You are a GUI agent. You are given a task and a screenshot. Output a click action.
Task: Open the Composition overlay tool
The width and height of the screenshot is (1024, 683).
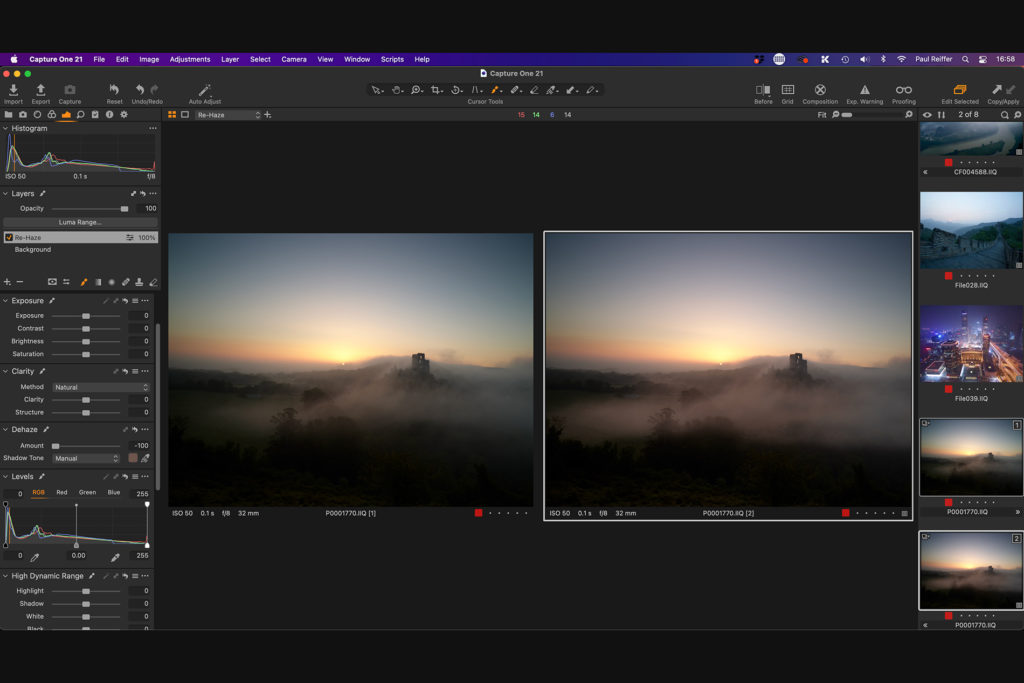pos(820,89)
